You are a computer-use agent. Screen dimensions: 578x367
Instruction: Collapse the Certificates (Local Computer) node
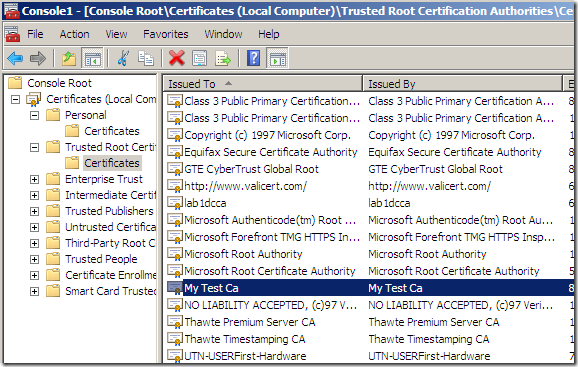pos(15,99)
